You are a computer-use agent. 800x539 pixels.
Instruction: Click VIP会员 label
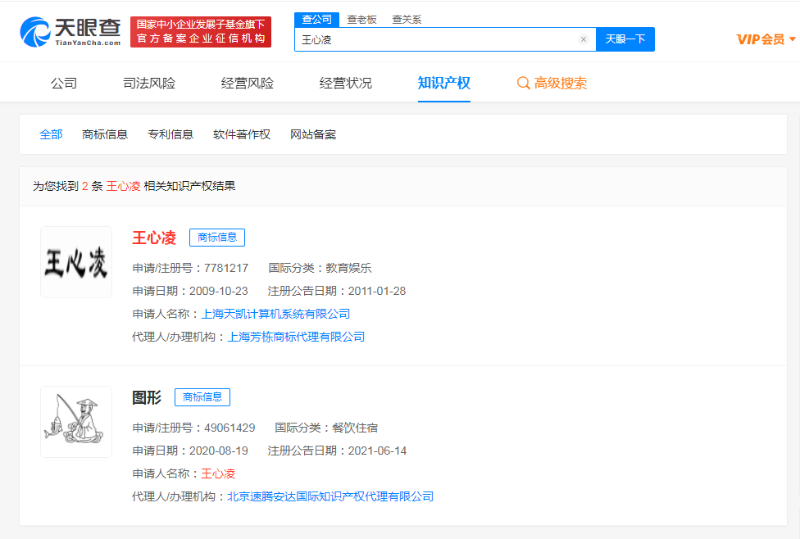point(760,39)
